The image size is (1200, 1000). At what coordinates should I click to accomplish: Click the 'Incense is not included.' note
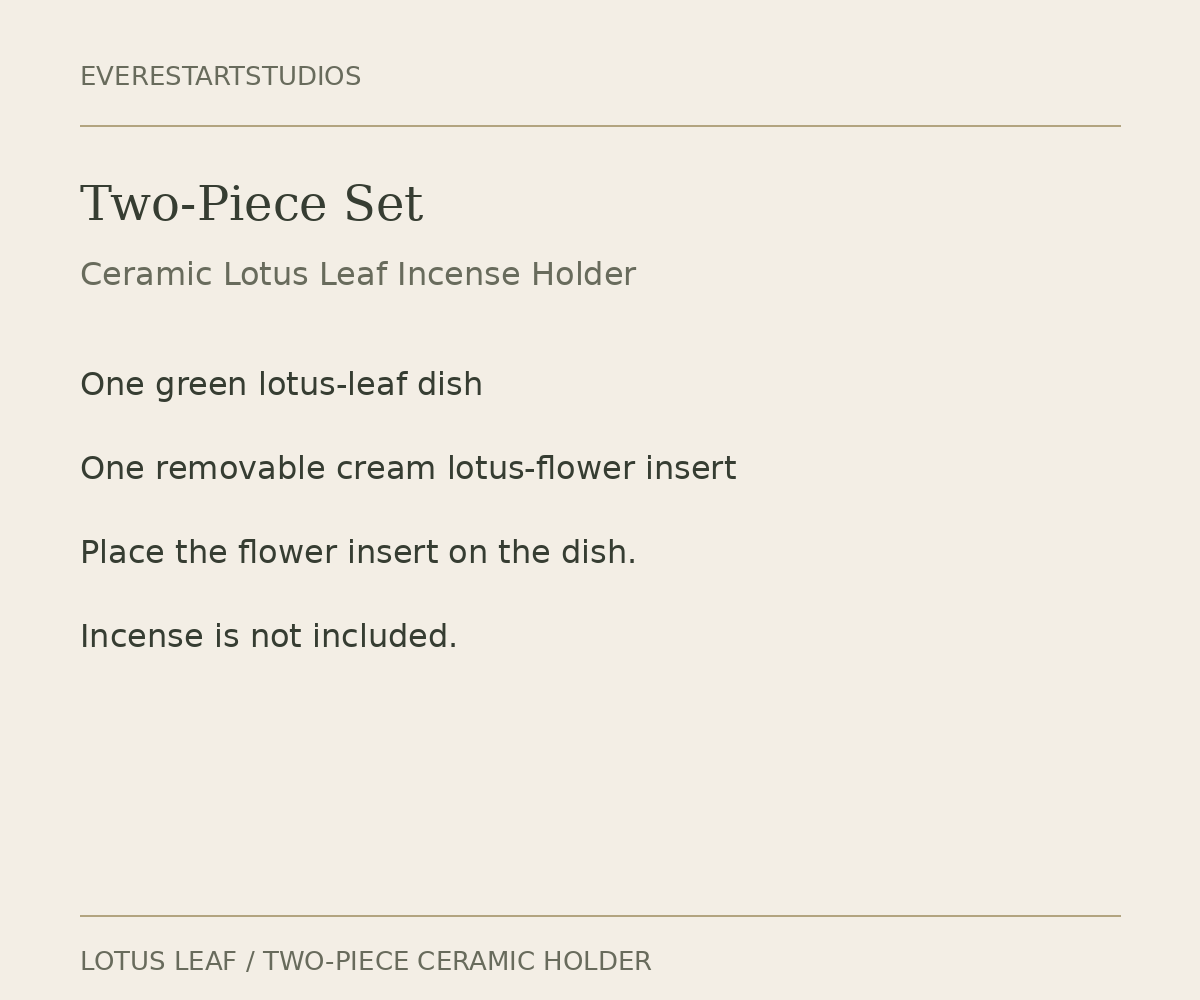pyautogui.click(x=269, y=637)
